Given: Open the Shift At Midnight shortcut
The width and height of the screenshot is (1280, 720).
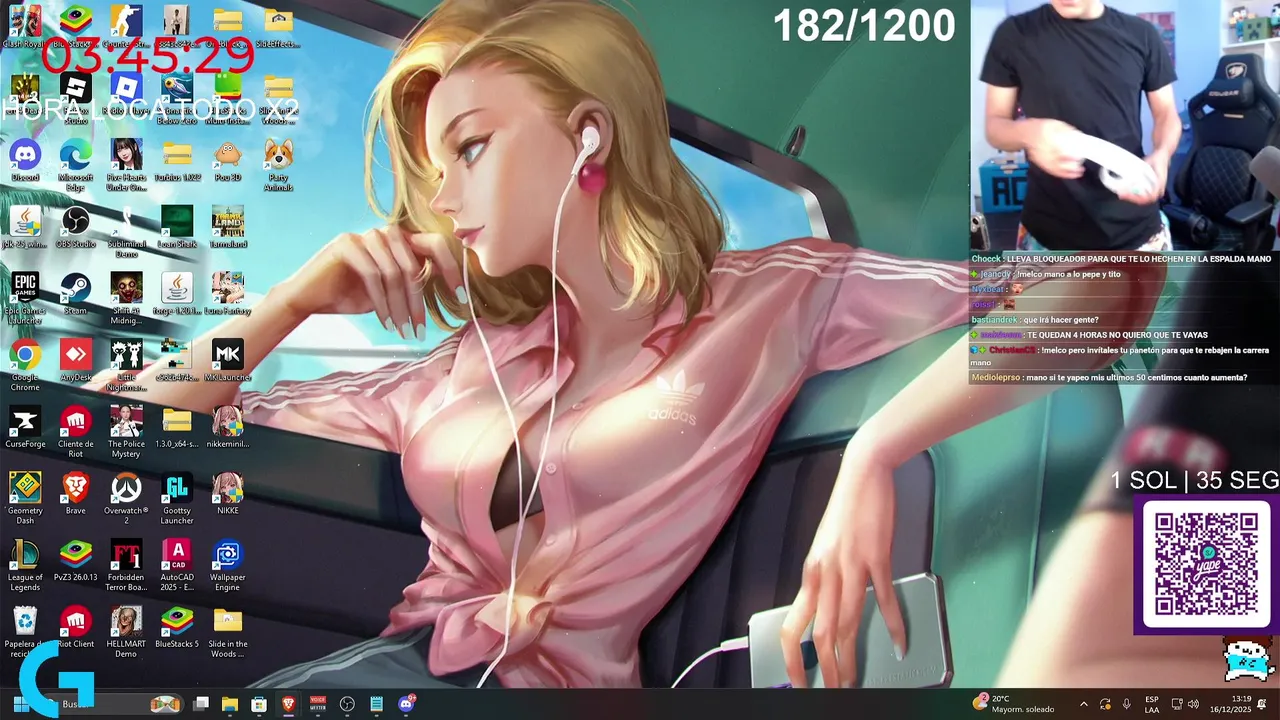Looking at the screenshot, I should coord(126,298).
